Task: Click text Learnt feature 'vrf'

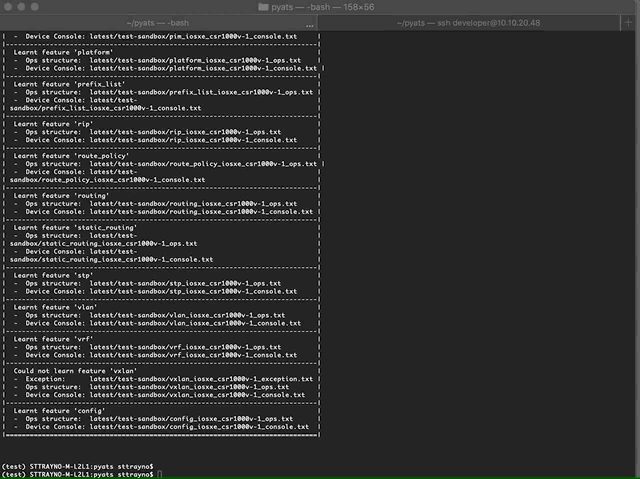Action: (x=53, y=339)
